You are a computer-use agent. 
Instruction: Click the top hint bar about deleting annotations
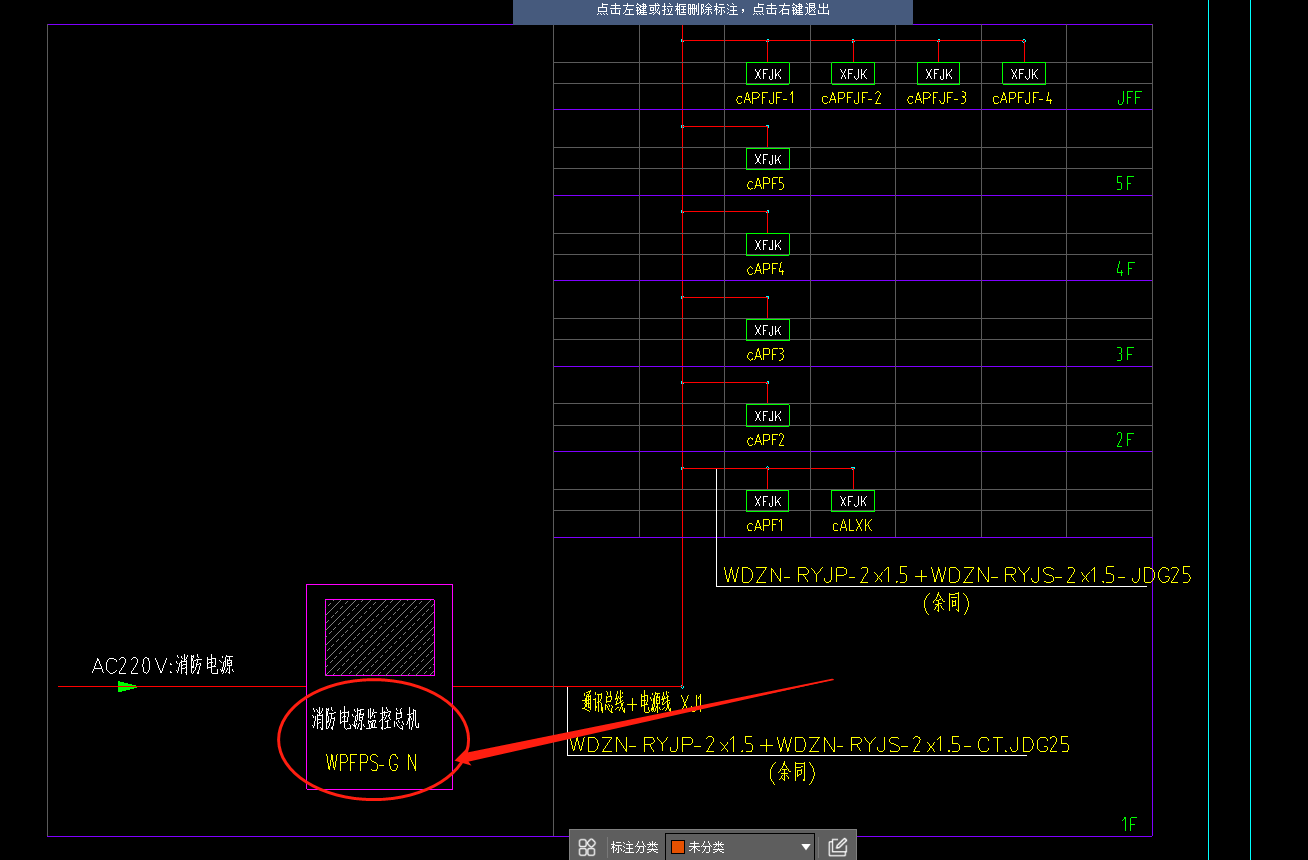coord(713,10)
